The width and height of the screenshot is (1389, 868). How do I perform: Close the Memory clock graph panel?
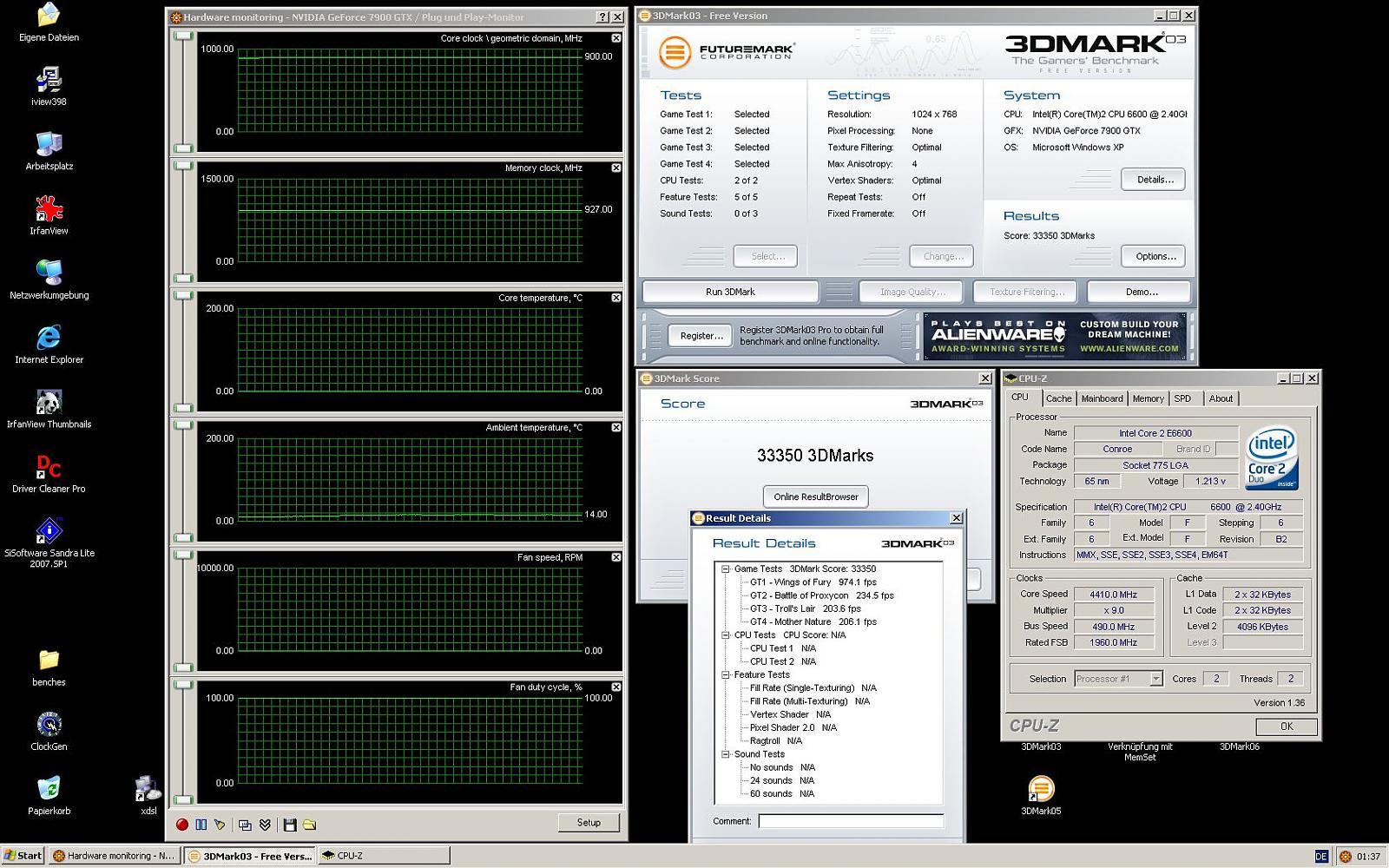click(x=616, y=168)
